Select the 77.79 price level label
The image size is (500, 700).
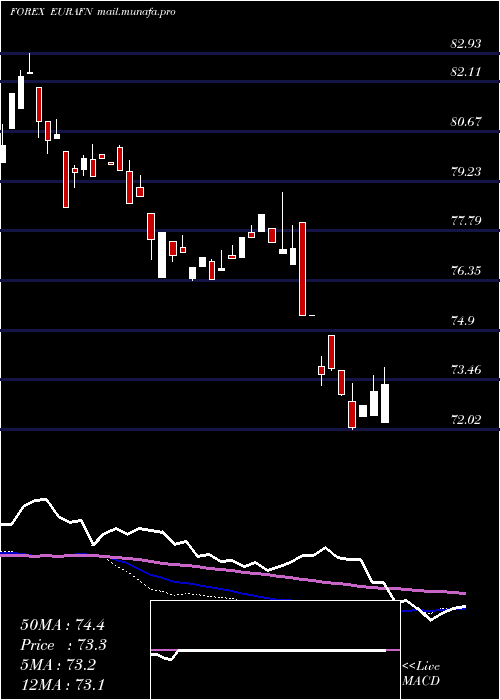click(x=466, y=221)
